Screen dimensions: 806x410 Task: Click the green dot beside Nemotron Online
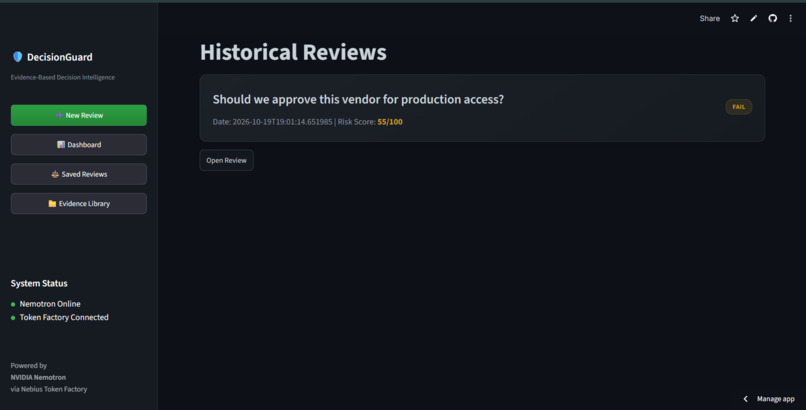13,304
